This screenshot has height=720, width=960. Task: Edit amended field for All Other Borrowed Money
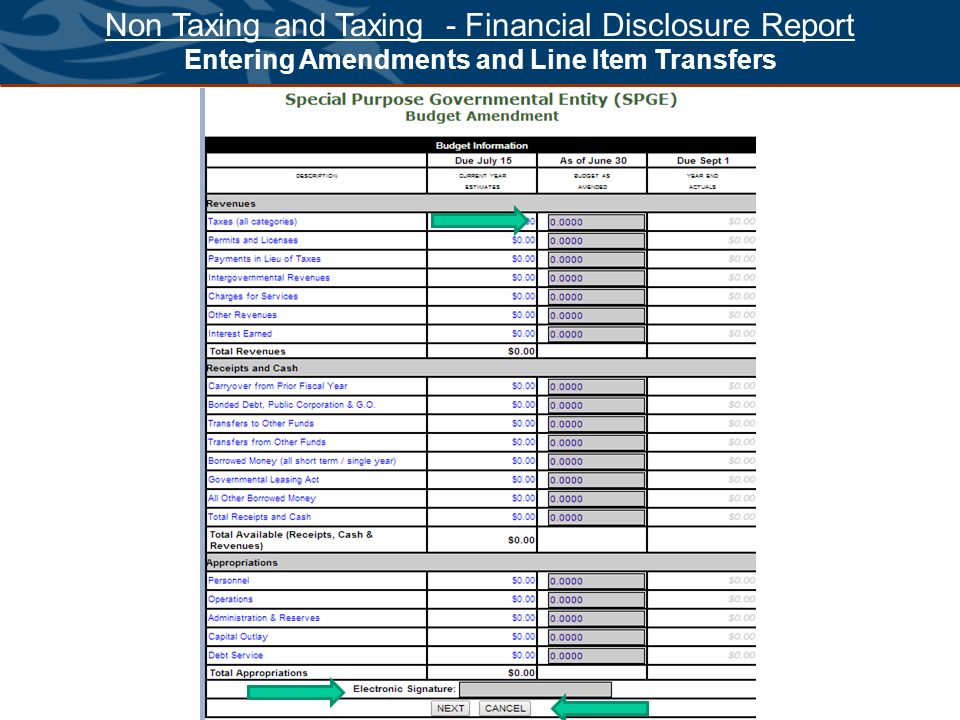tap(596, 498)
